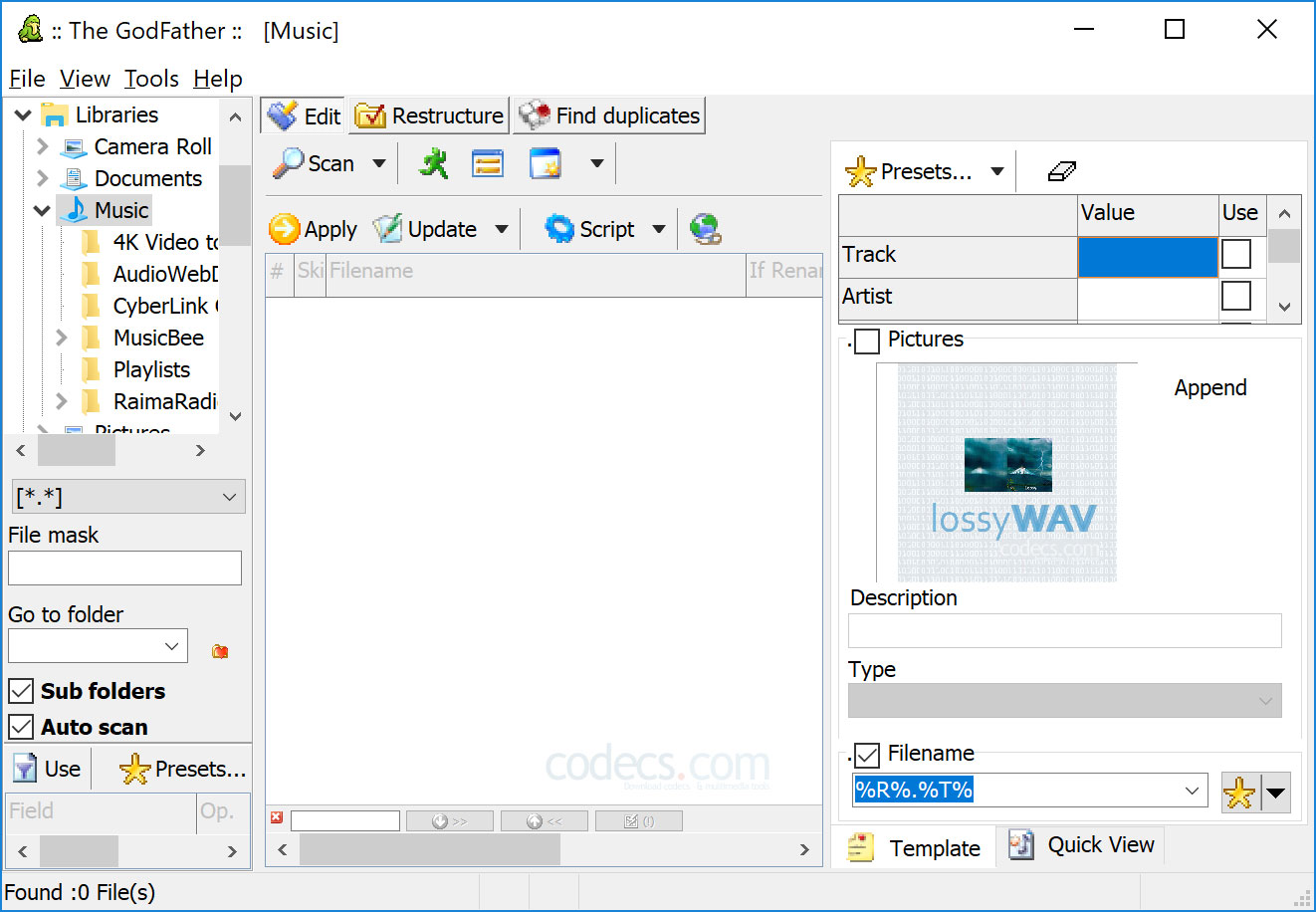This screenshot has height=912, width=1316.
Task: Click the Description input field
Action: tap(1064, 630)
